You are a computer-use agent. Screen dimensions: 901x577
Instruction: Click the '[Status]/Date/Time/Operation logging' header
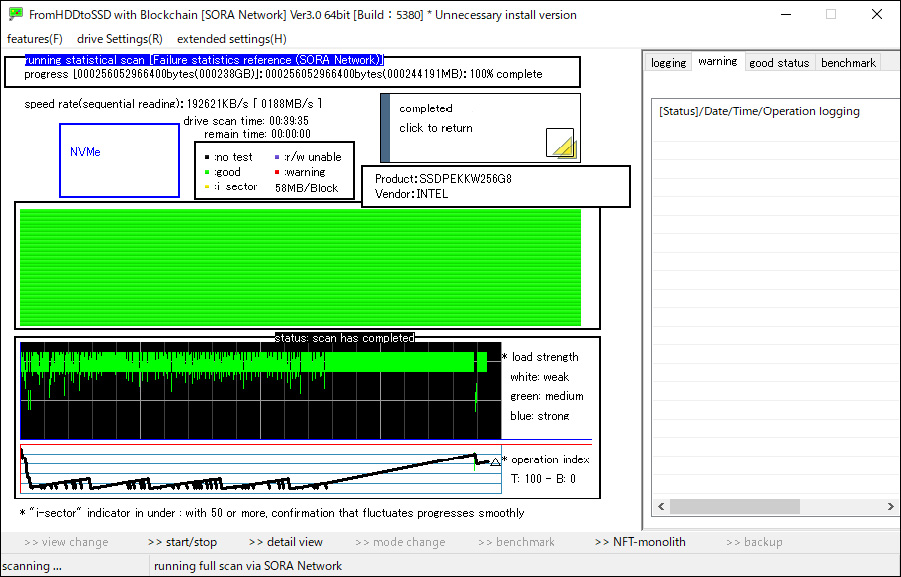tap(759, 111)
